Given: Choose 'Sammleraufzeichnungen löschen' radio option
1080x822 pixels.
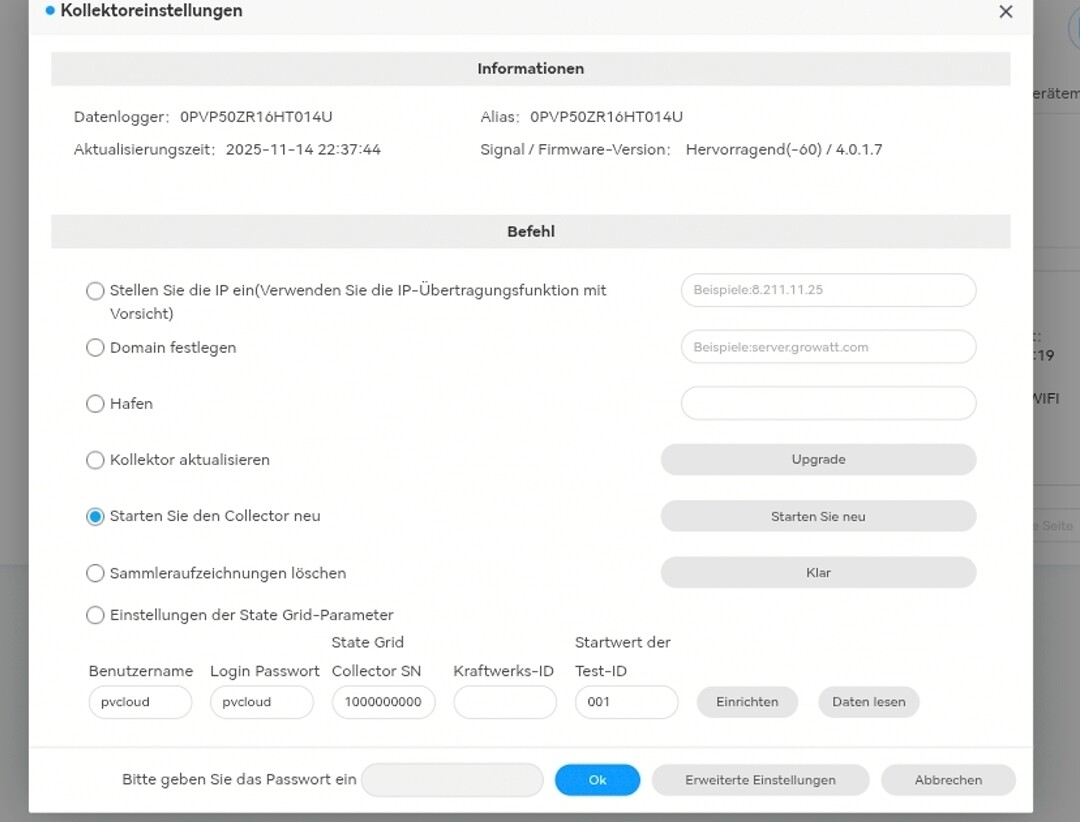Looking at the screenshot, I should (95, 573).
